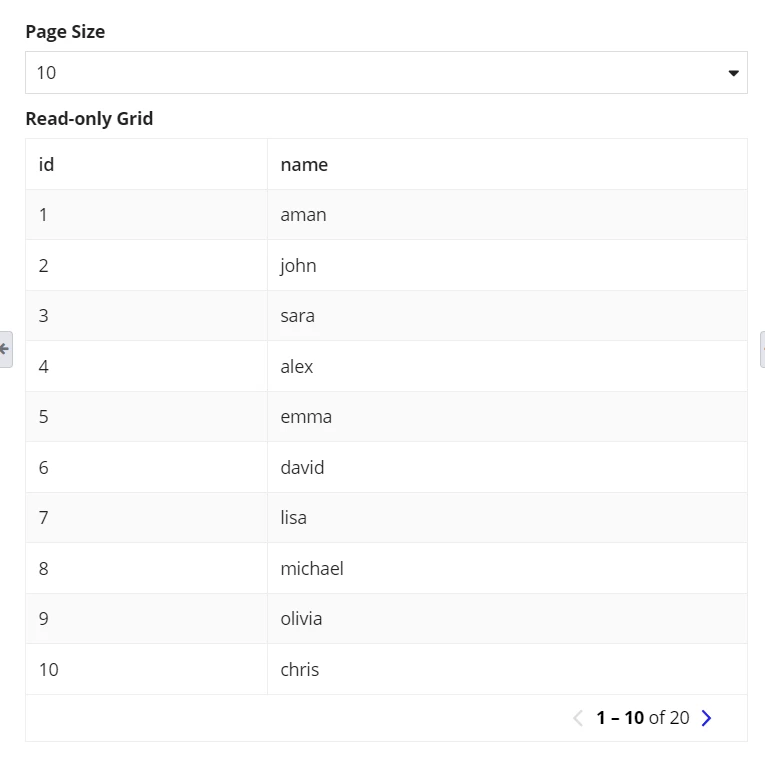The height and width of the screenshot is (759, 765).
Task: Click right edge panel handle
Action: [762, 349]
